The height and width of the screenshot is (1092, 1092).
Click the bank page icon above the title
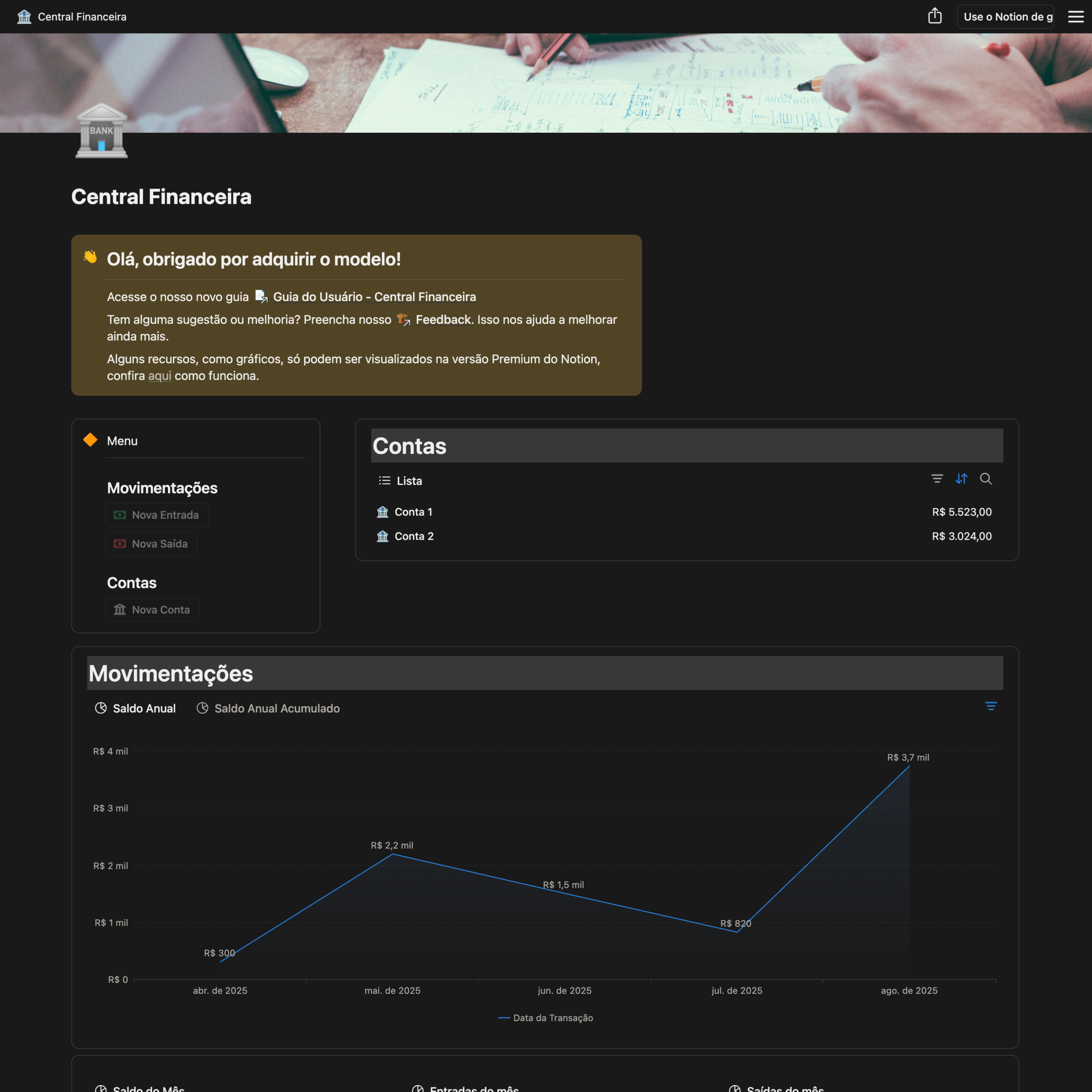tap(101, 131)
